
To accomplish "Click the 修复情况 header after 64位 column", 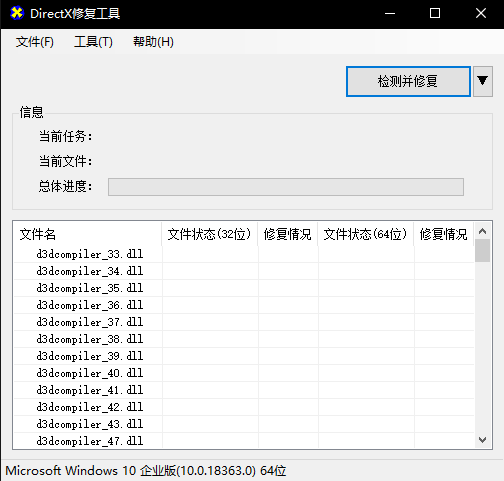I will click(x=443, y=234).
